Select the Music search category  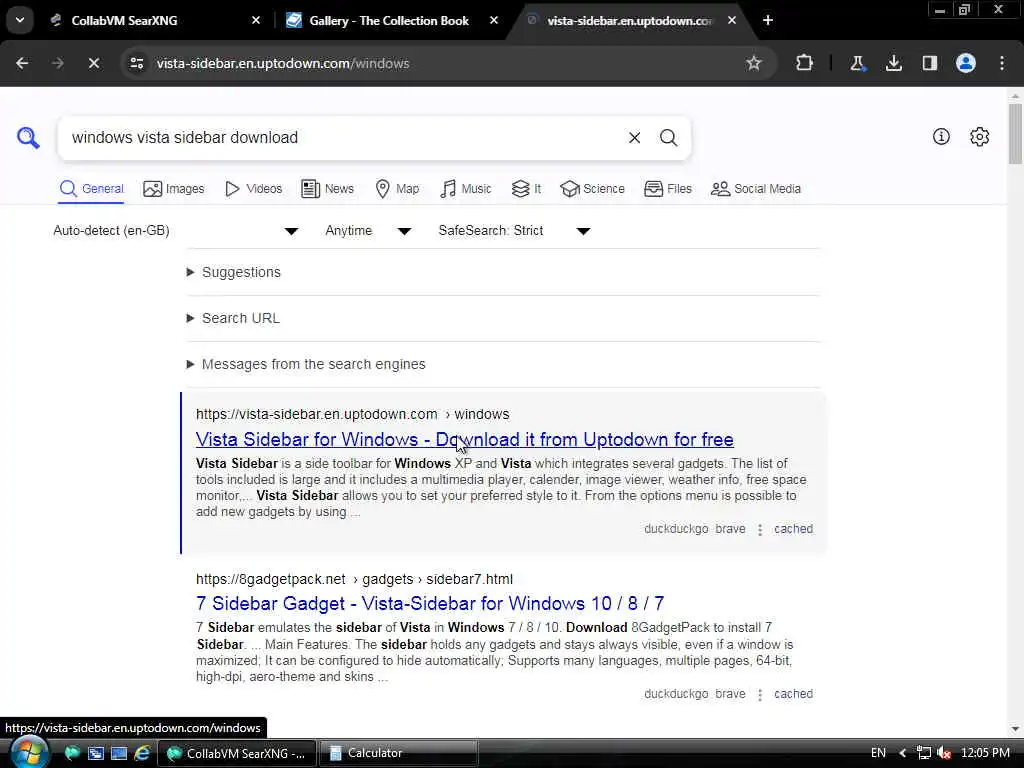point(466,189)
